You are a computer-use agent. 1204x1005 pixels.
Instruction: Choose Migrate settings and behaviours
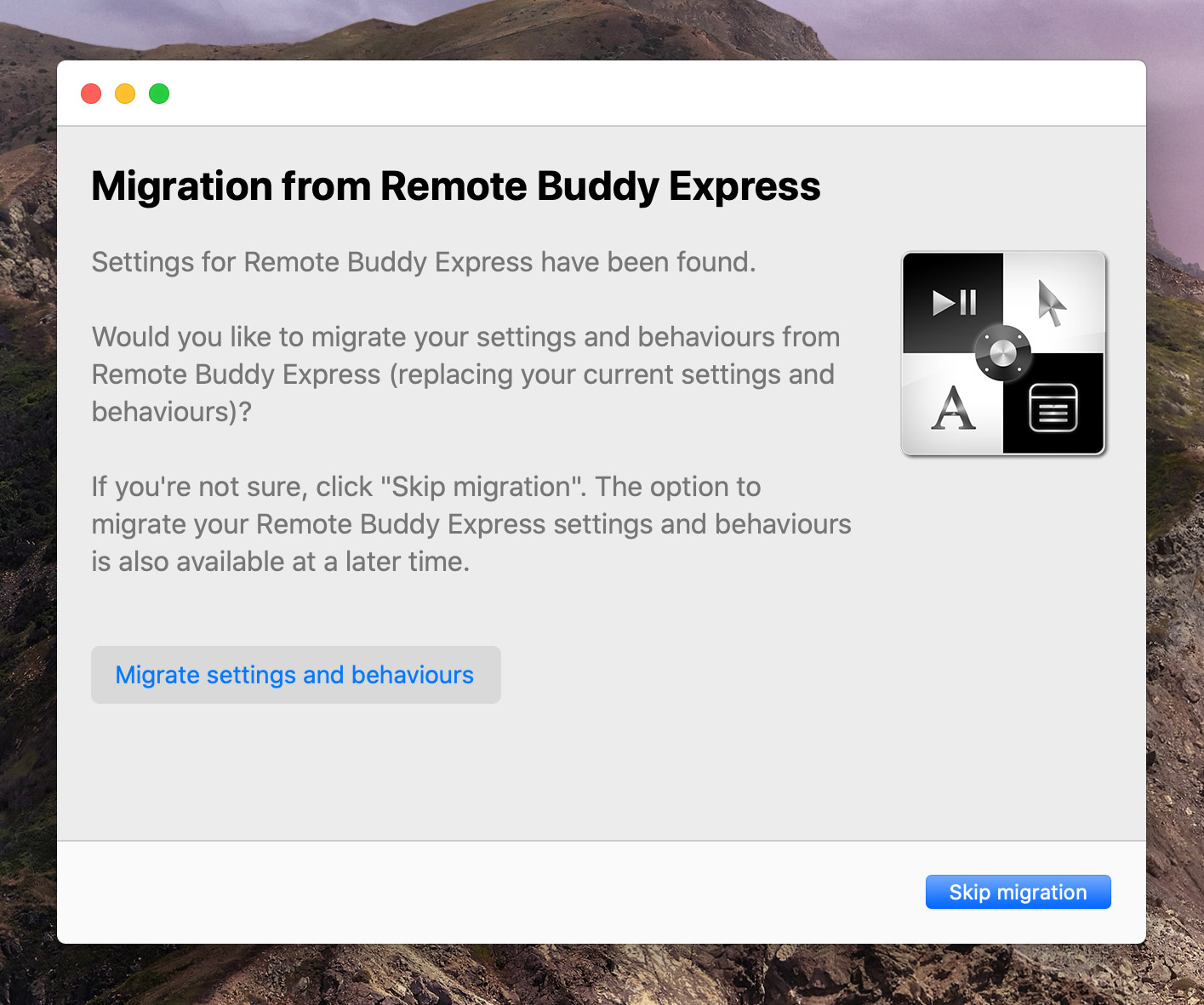pyautogui.click(x=295, y=675)
